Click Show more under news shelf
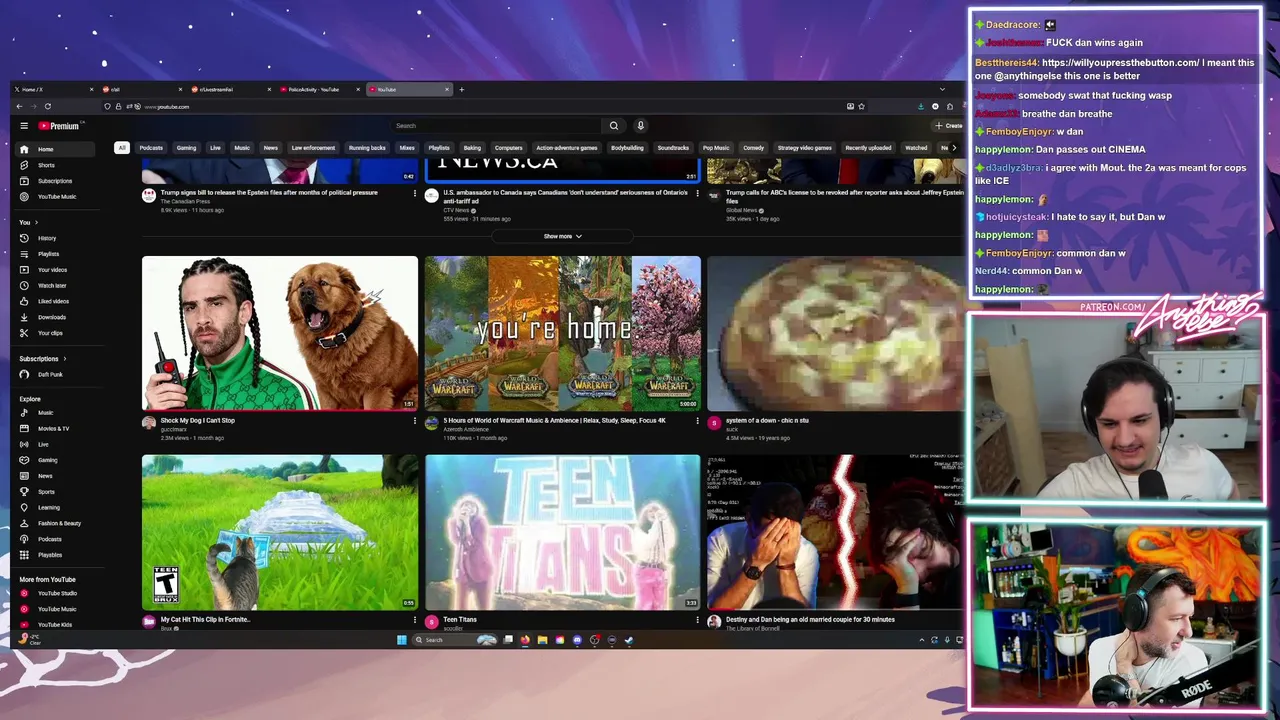The height and width of the screenshot is (720, 1280). tap(562, 237)
